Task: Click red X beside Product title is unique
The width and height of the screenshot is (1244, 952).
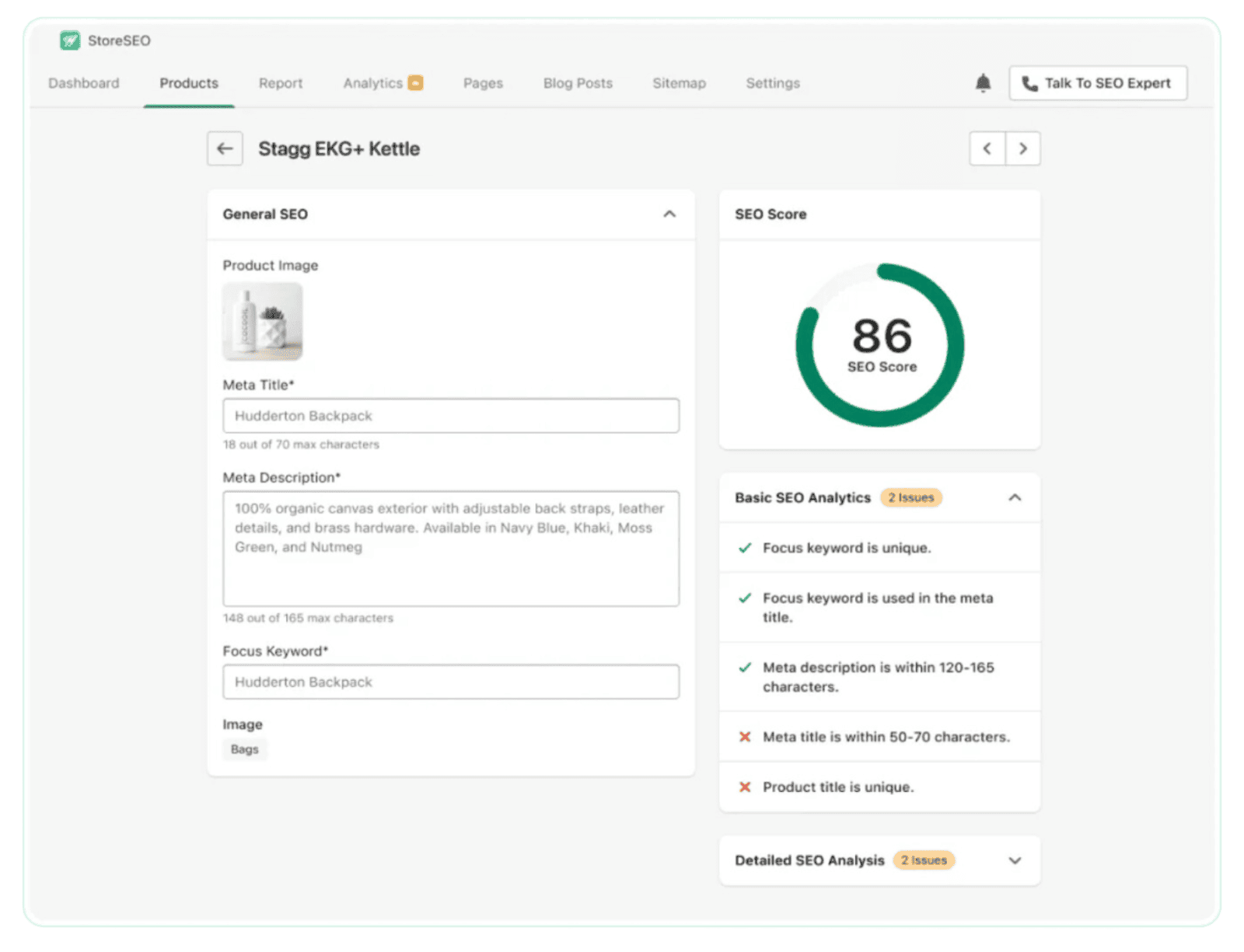Action: click(x=745, y=787)
